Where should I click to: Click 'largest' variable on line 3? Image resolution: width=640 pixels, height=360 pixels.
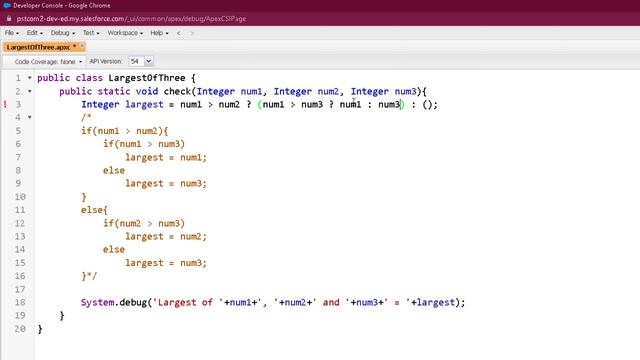click(x=144, y=104)
